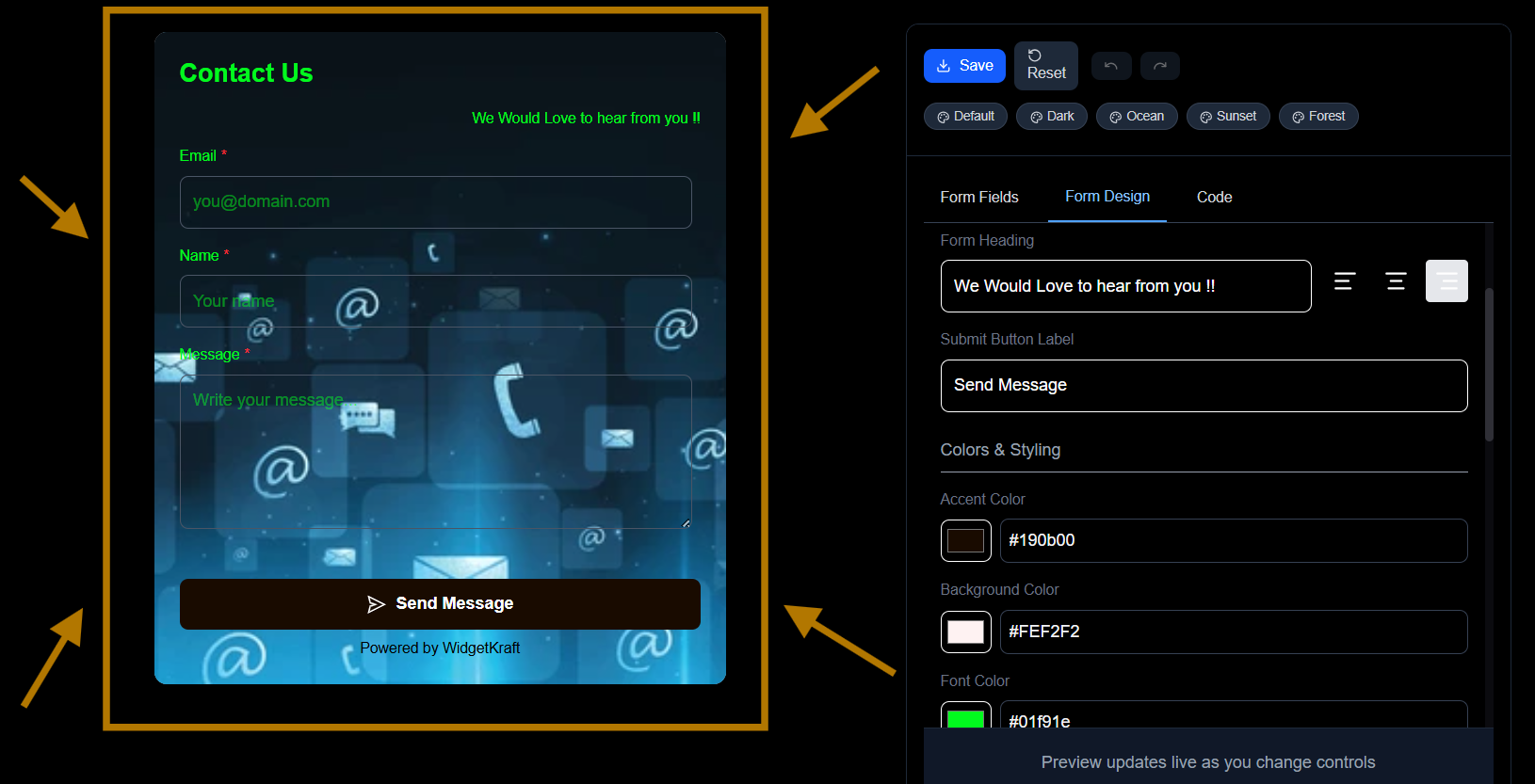Center-align the form heading
This screenshot has width=1535, height=784.
(1396, 280)
